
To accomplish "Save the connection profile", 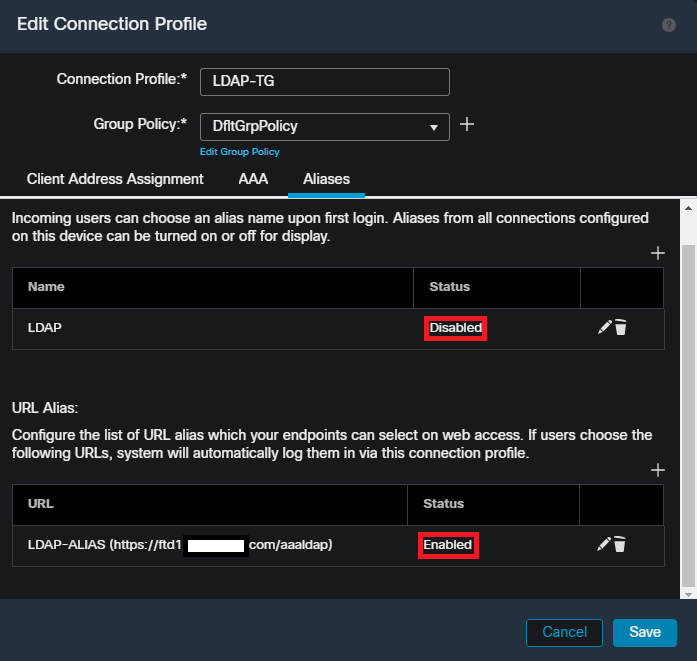I will 644,632.
